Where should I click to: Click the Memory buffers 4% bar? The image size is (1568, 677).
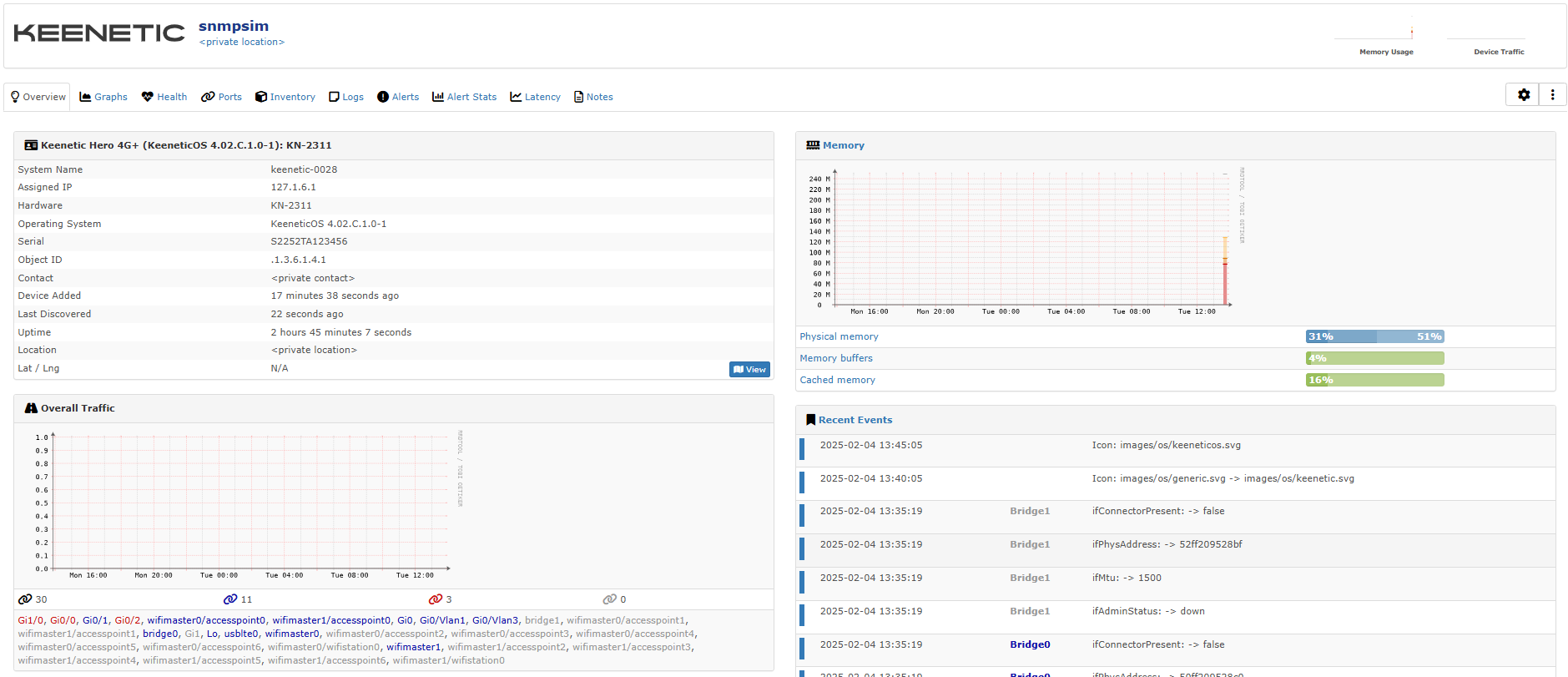coord(1374,358)
